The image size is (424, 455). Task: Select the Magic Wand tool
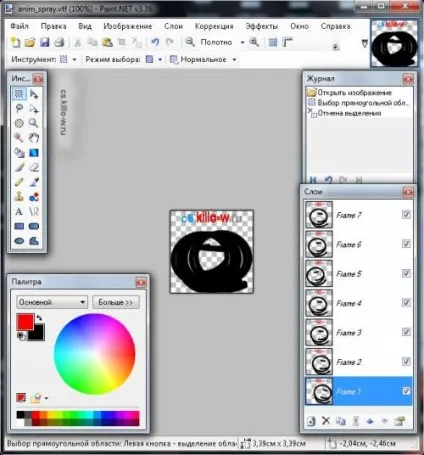point(19,138)
